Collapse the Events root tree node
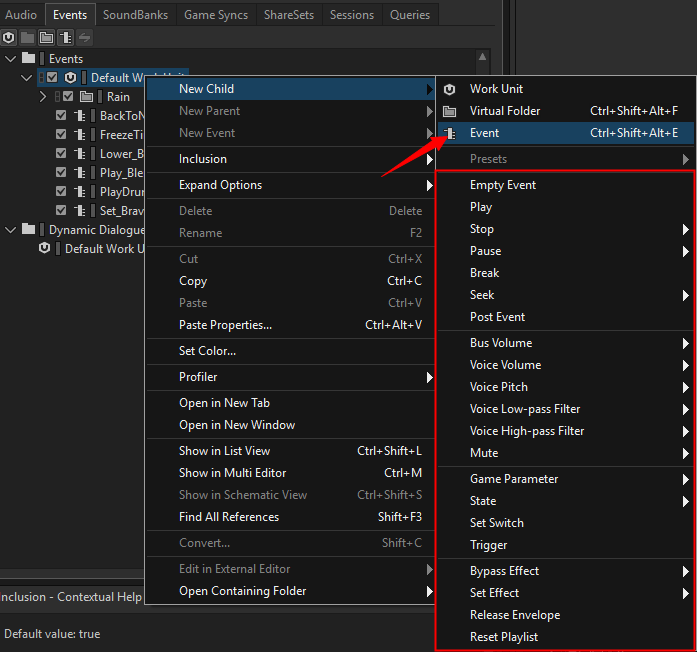The width and height of the screenshot is (697, 652). click(10, 58)
